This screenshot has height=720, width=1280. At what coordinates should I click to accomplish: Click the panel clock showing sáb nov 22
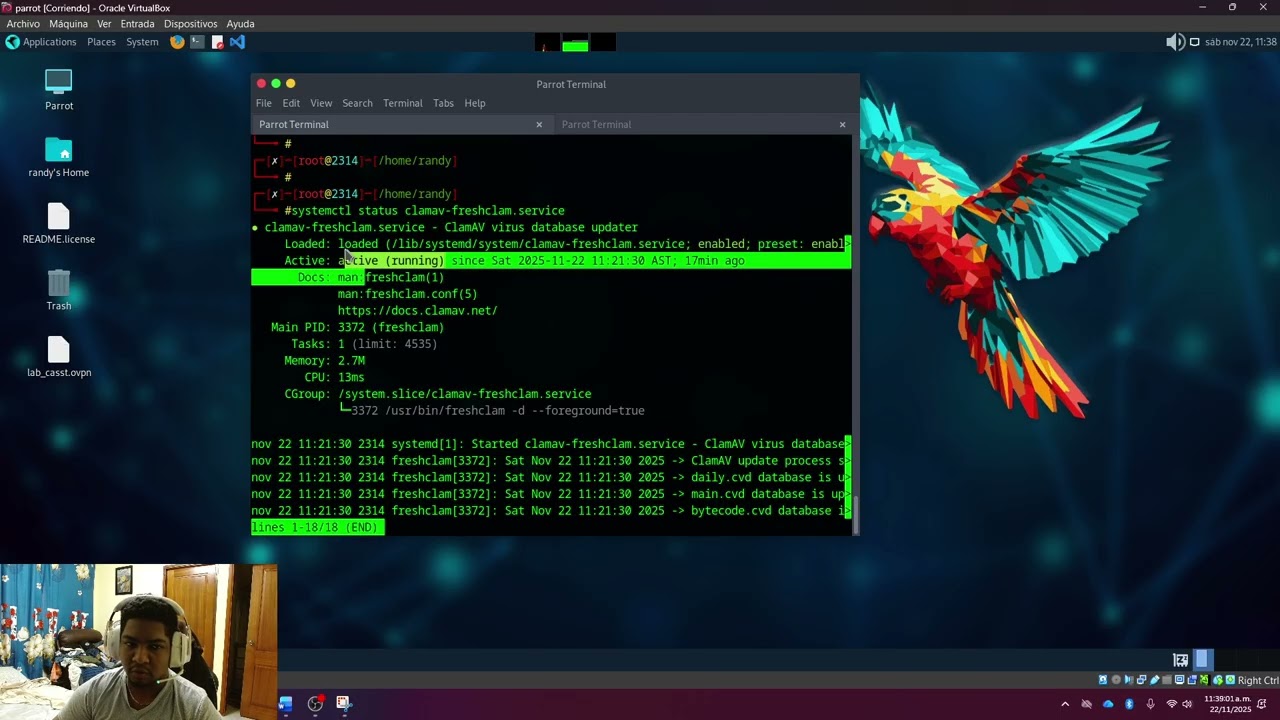tap(1240, 42)
